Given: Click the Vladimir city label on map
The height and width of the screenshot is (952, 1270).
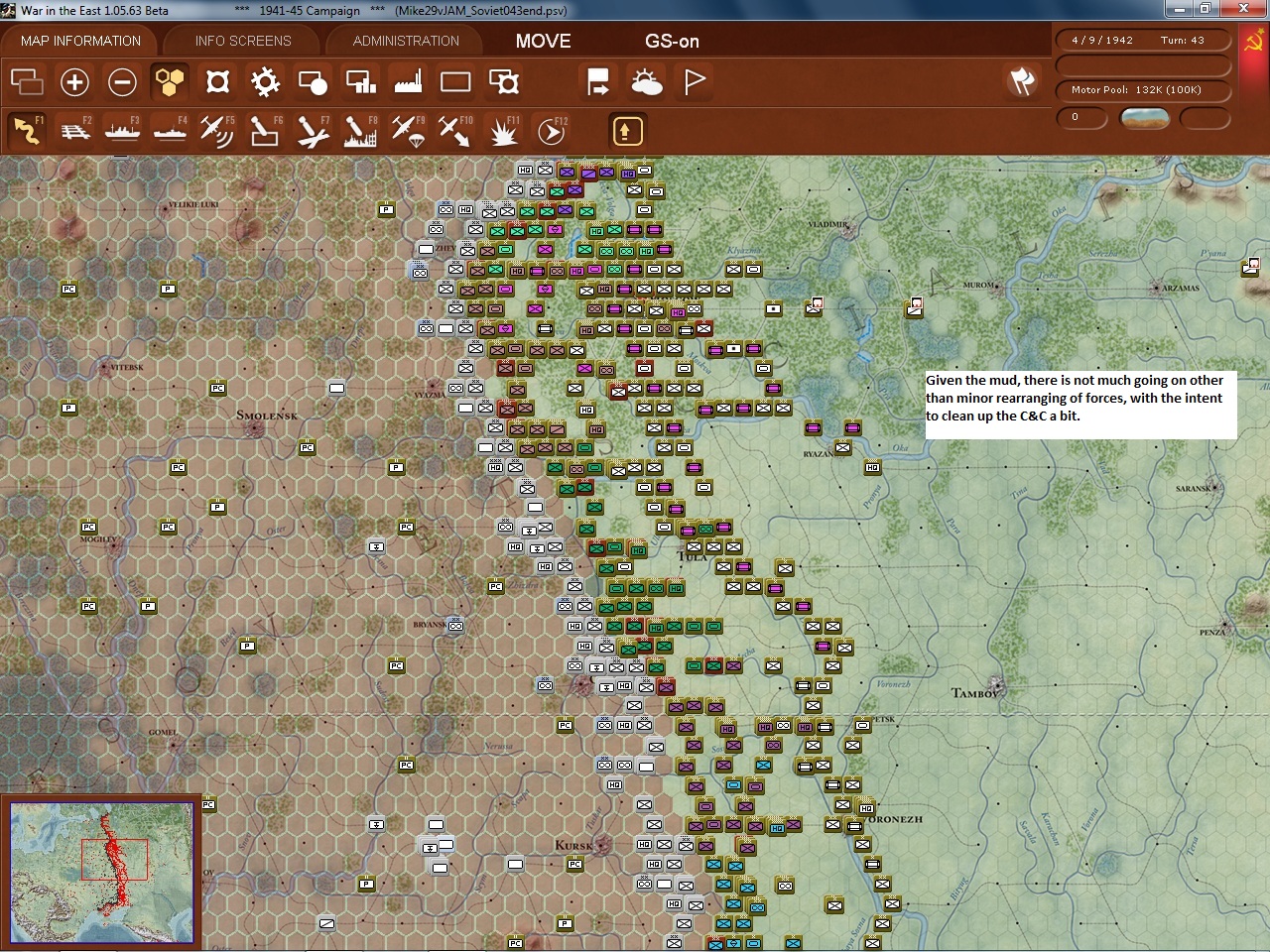Looking at the screenshot, I should [828, 225].
